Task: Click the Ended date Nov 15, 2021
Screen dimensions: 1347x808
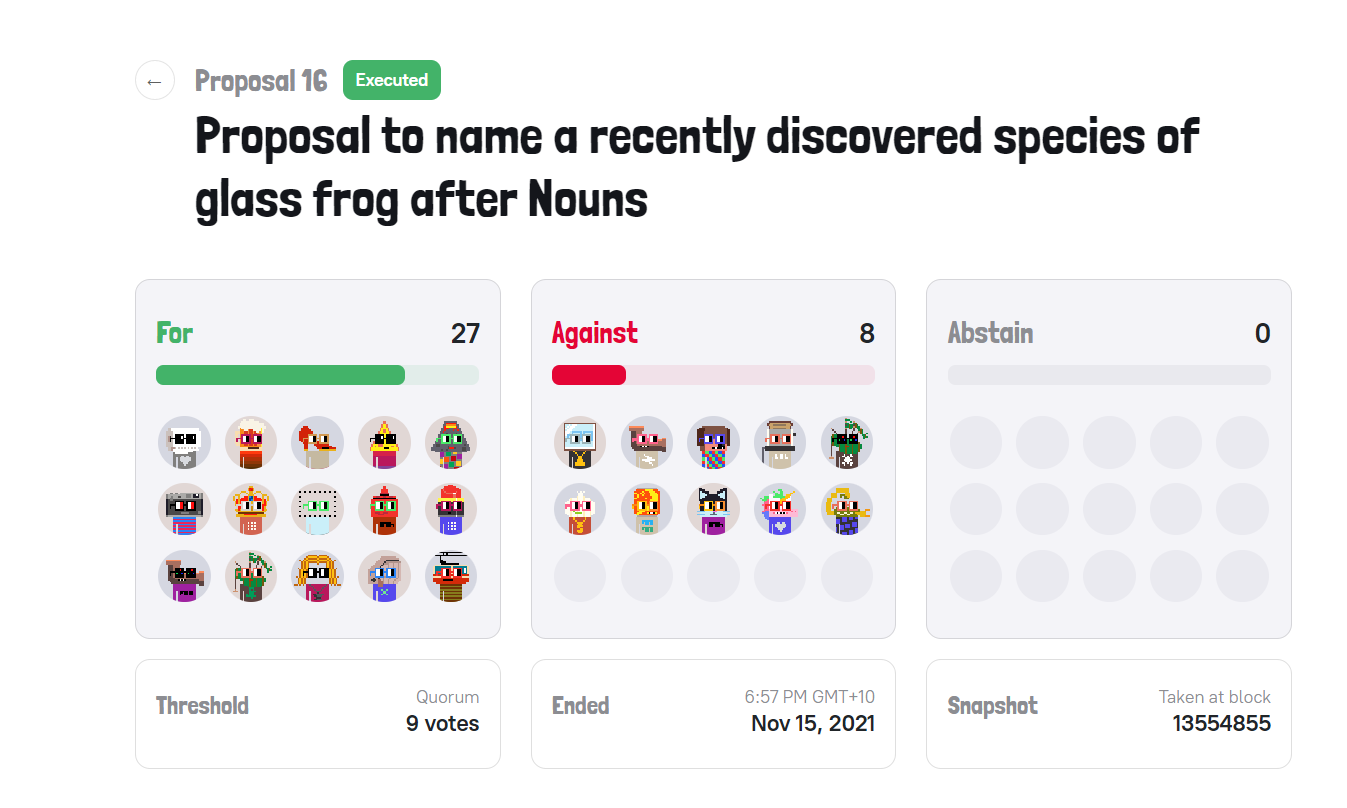Action: click(x=812, y=723)
